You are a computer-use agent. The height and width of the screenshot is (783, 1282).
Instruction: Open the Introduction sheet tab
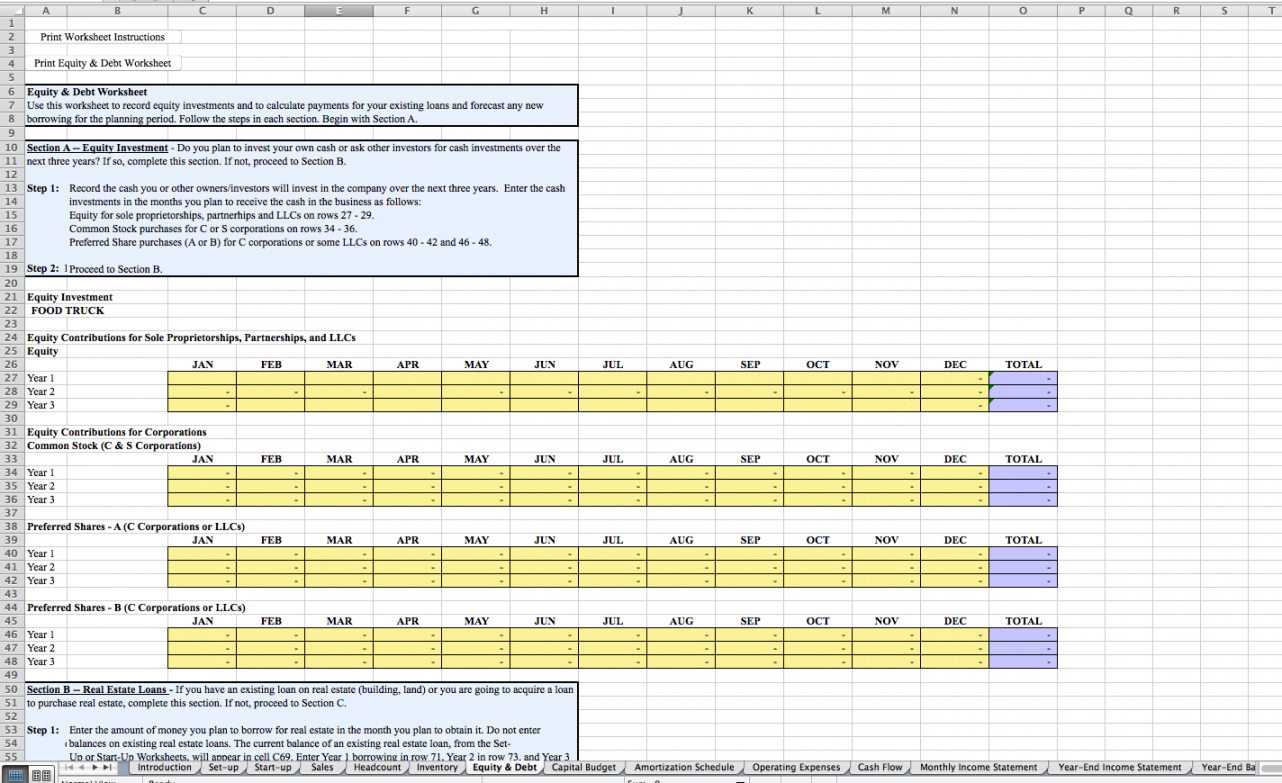(x=164, y=768)
